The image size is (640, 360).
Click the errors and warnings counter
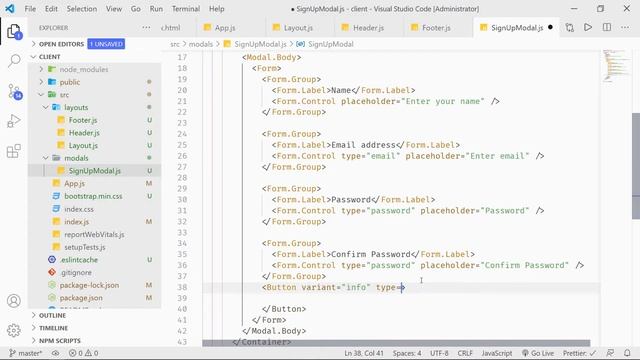(83, 353)
